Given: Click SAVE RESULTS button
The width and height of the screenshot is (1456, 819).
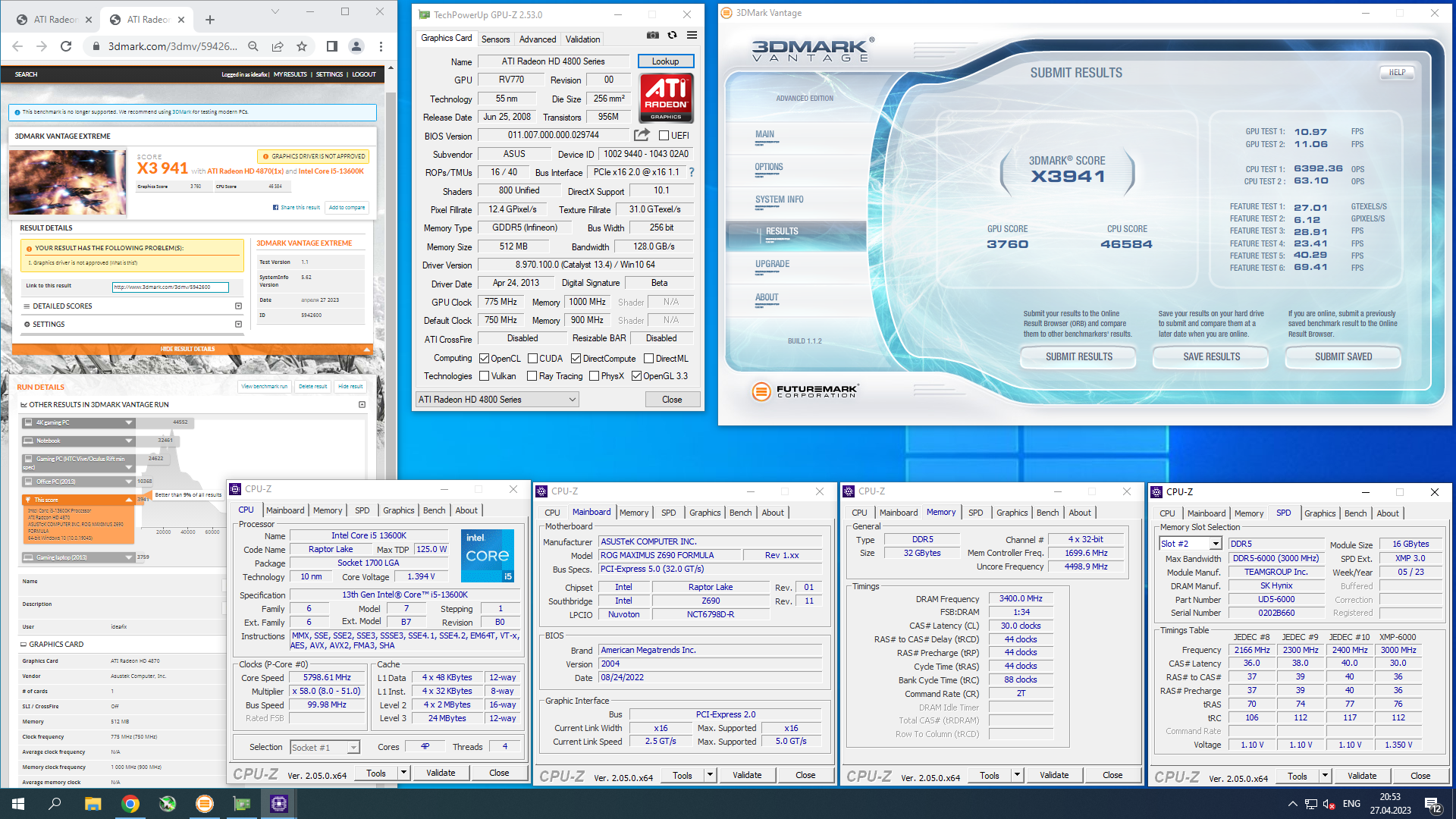Looking at the screenshot, I should (1211, 357).
